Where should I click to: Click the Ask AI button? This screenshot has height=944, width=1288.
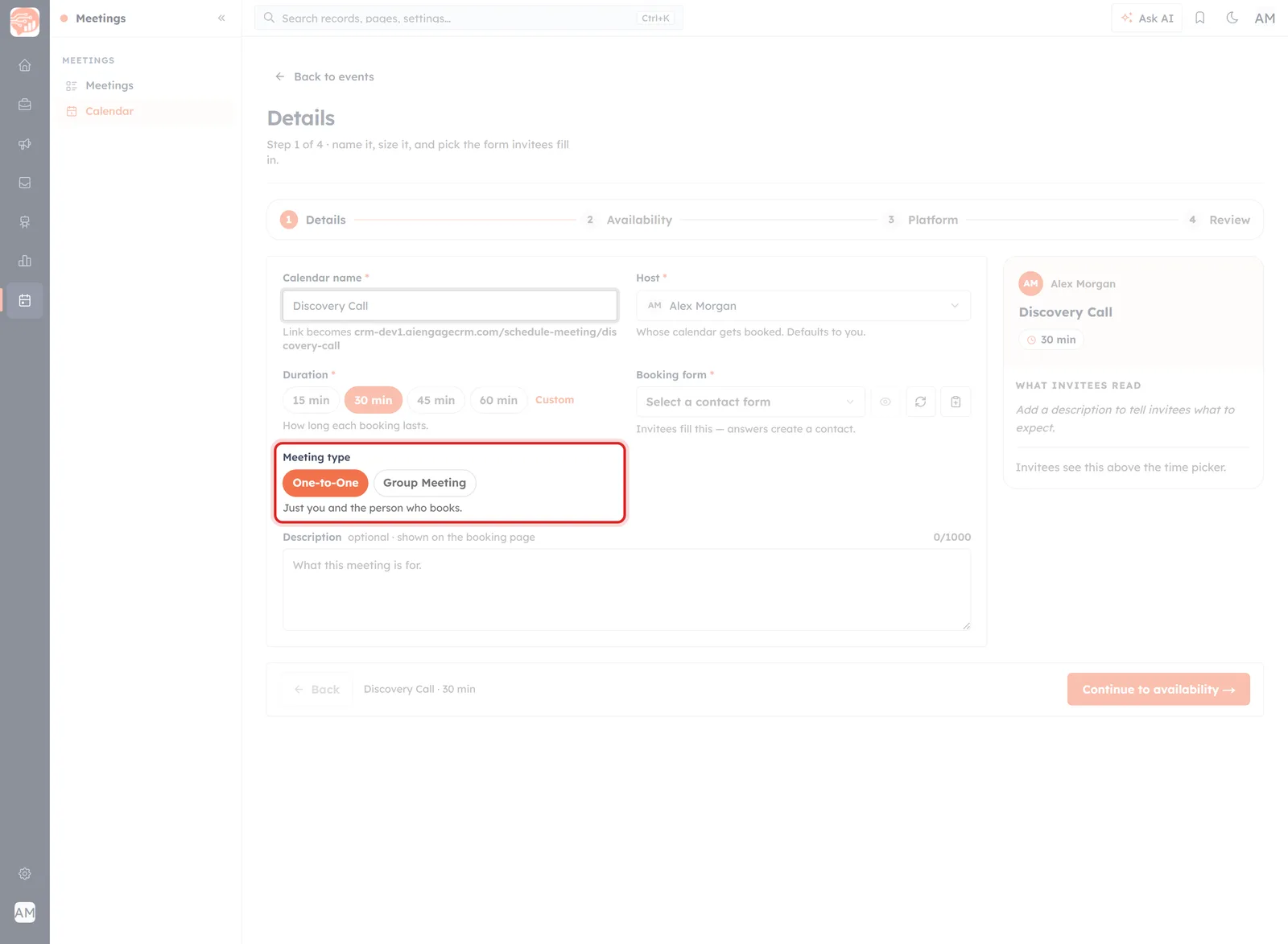(1147, 18)
